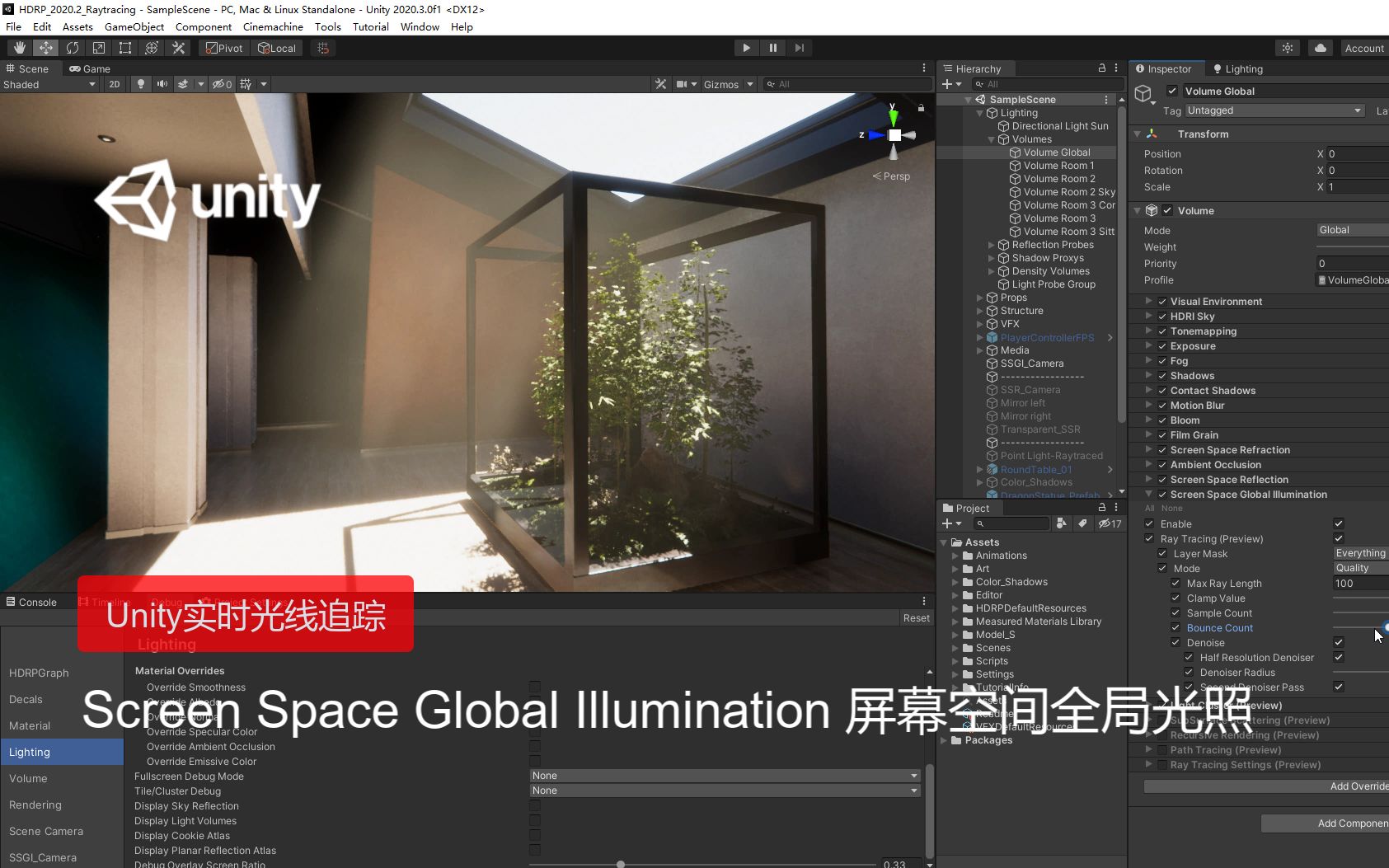Uncheck Ray Tracing (Preview) for SSGI
This screenshot has height=868, width=1389.
coord(1149,538)
